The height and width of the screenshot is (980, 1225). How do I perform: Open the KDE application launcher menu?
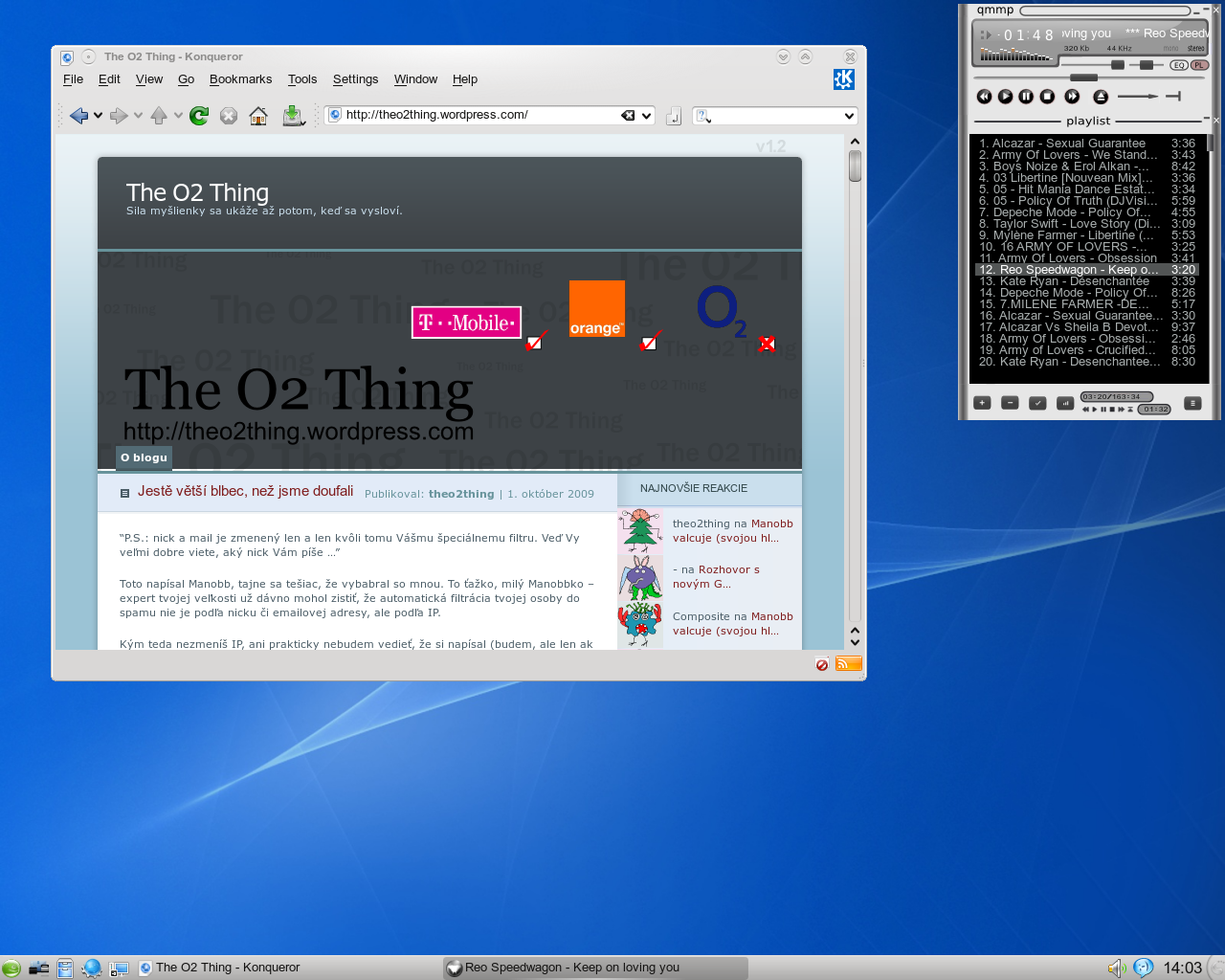point(11,969)
